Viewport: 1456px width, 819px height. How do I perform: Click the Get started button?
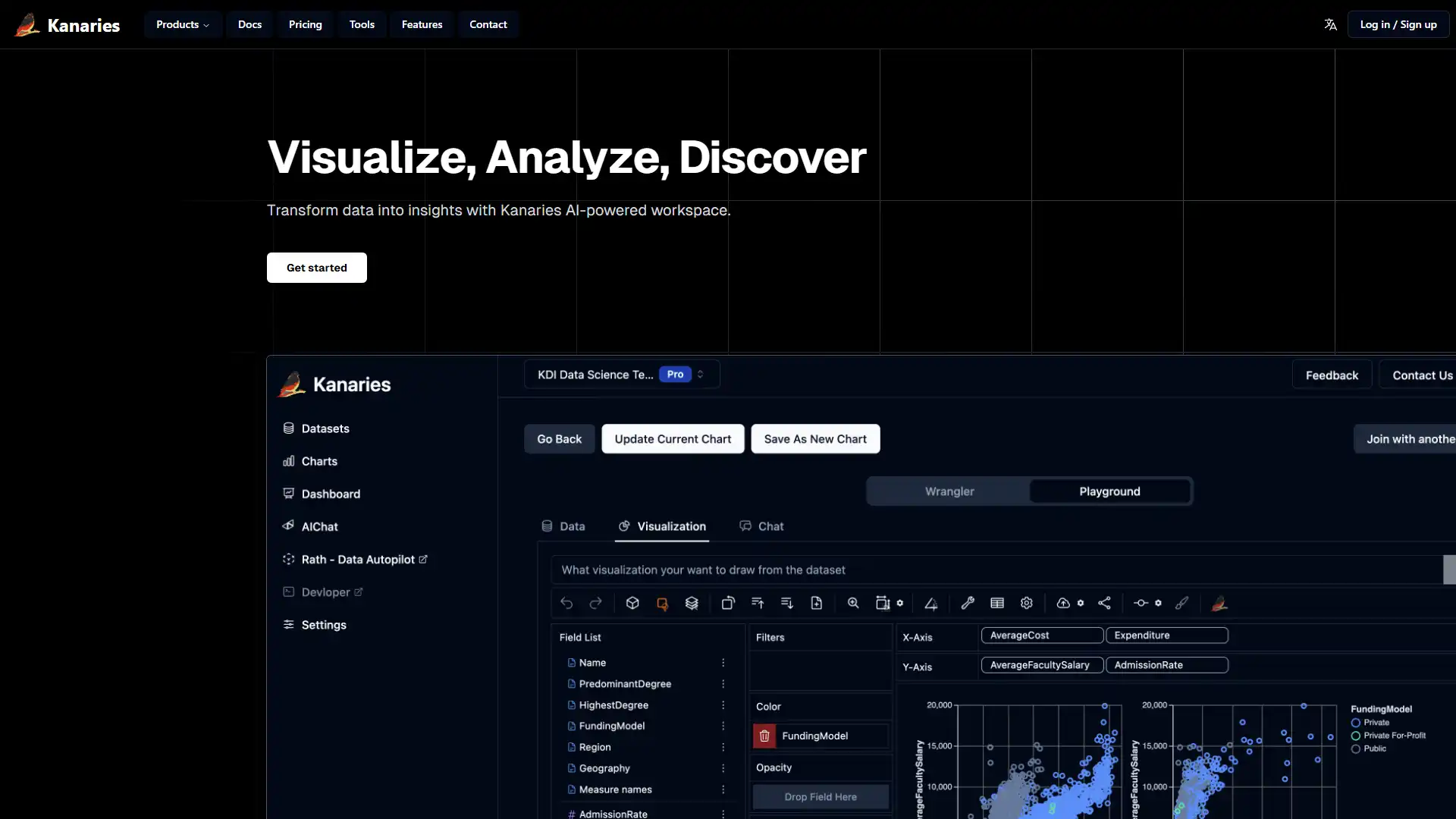[x=317, y=268]
